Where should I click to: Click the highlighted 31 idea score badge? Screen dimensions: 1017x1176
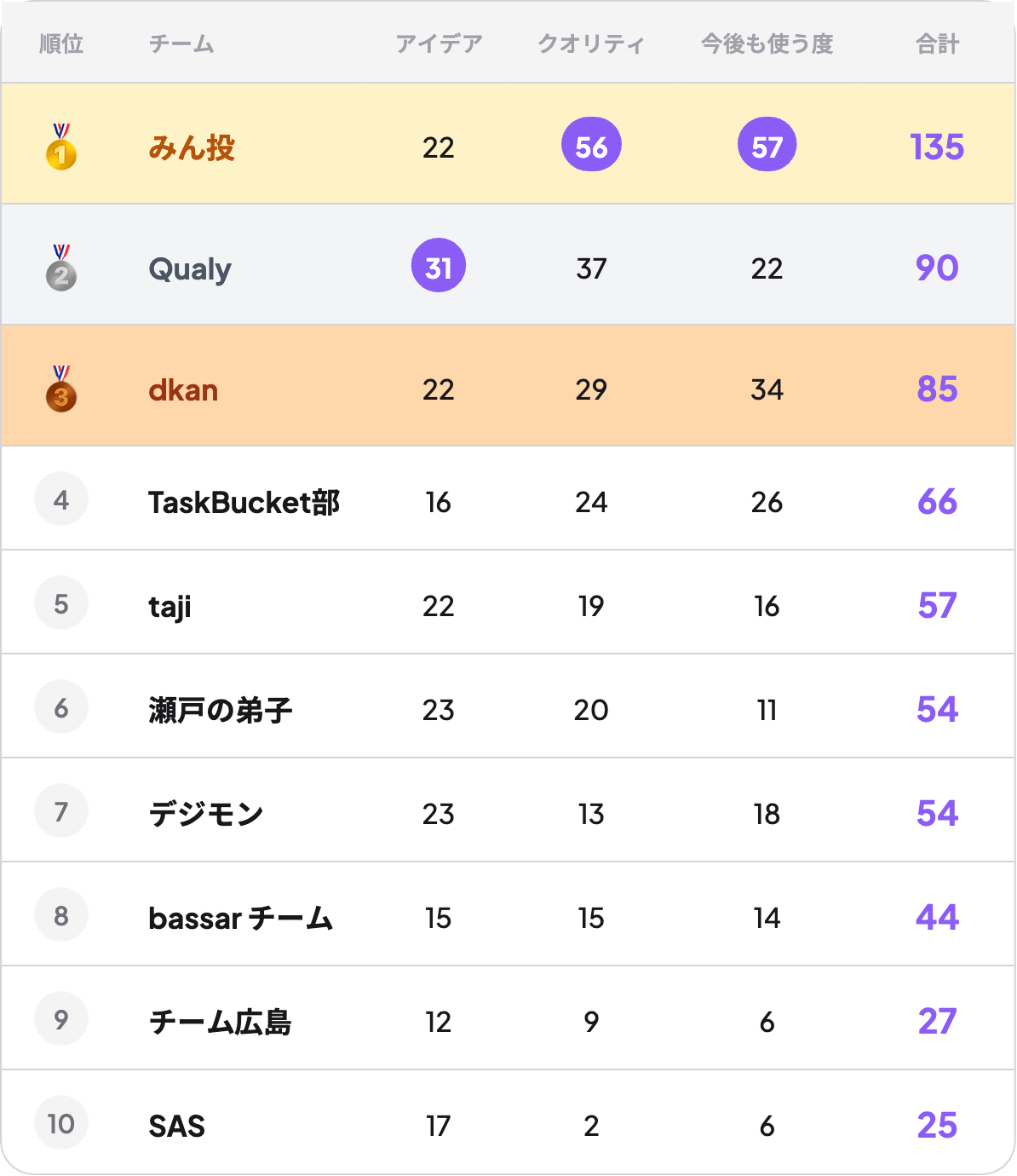coord(439,266)
